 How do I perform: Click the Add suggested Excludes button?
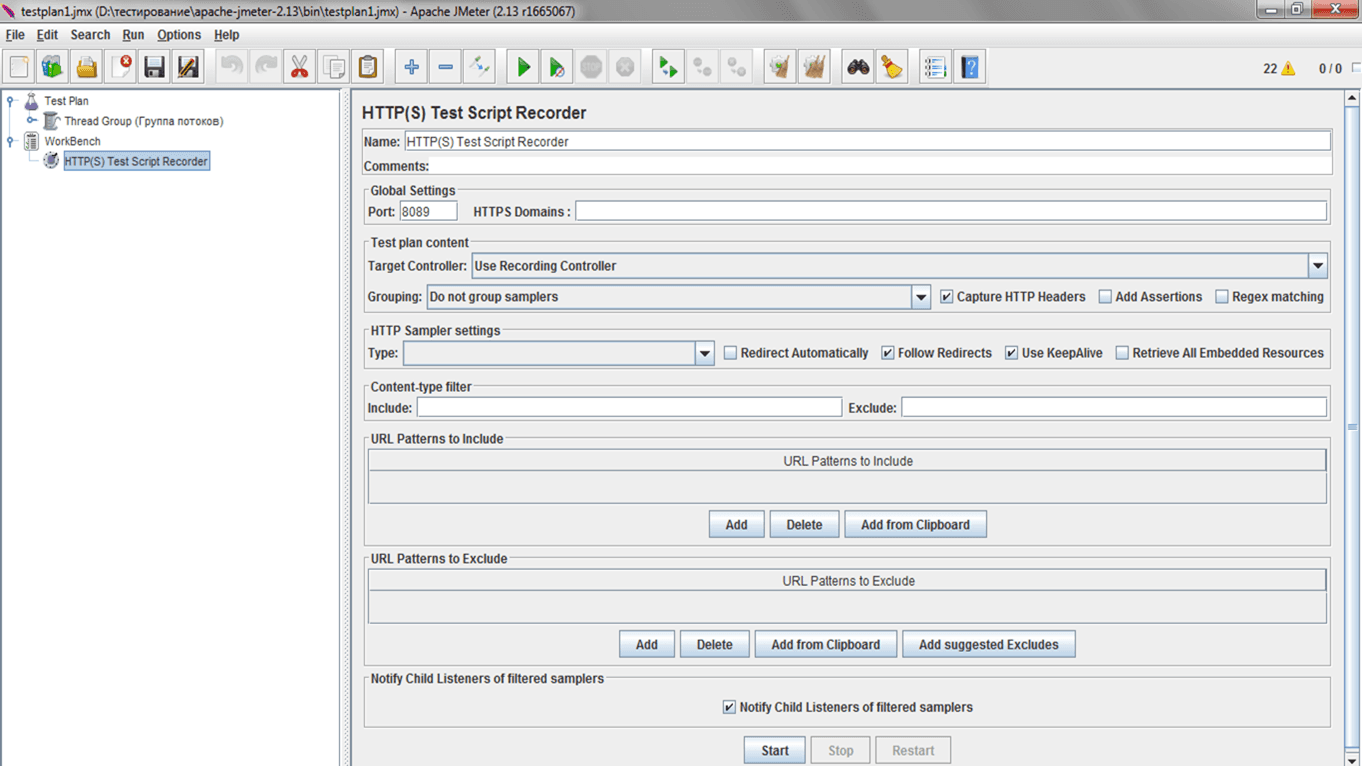[x=989, y=645]
